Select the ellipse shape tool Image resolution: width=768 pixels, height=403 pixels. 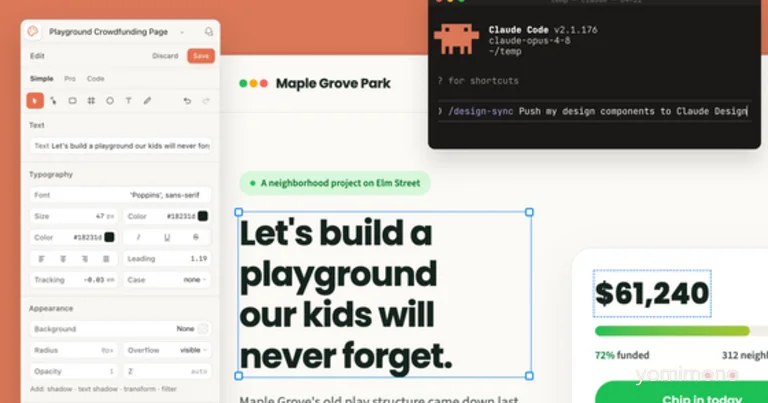(x=110, y=100)
